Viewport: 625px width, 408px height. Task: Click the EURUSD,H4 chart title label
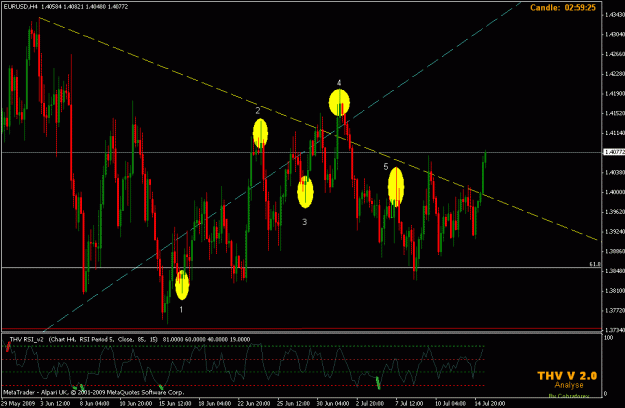coord(20,7)
